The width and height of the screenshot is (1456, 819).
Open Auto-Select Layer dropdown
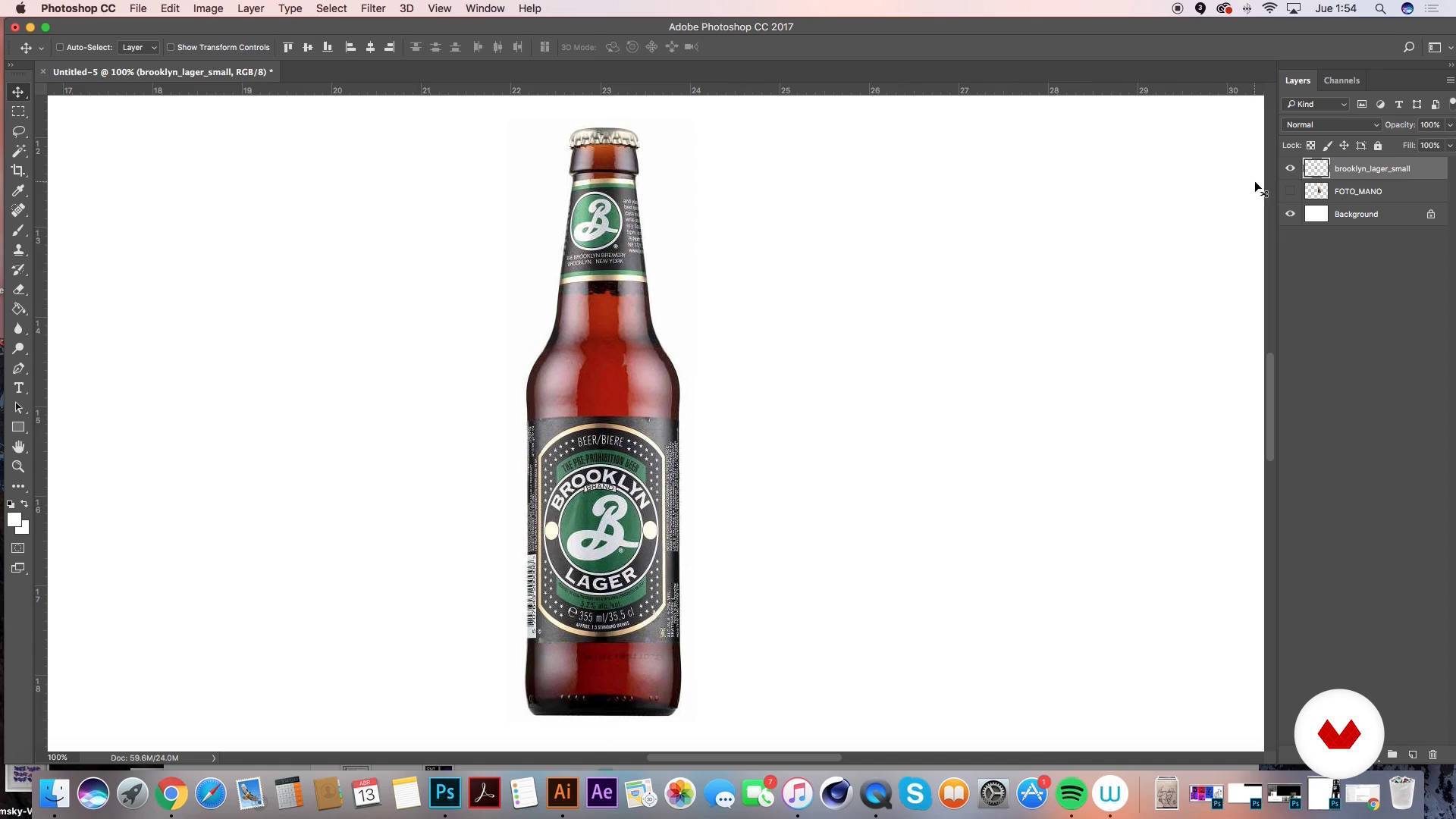pos(139,47)
